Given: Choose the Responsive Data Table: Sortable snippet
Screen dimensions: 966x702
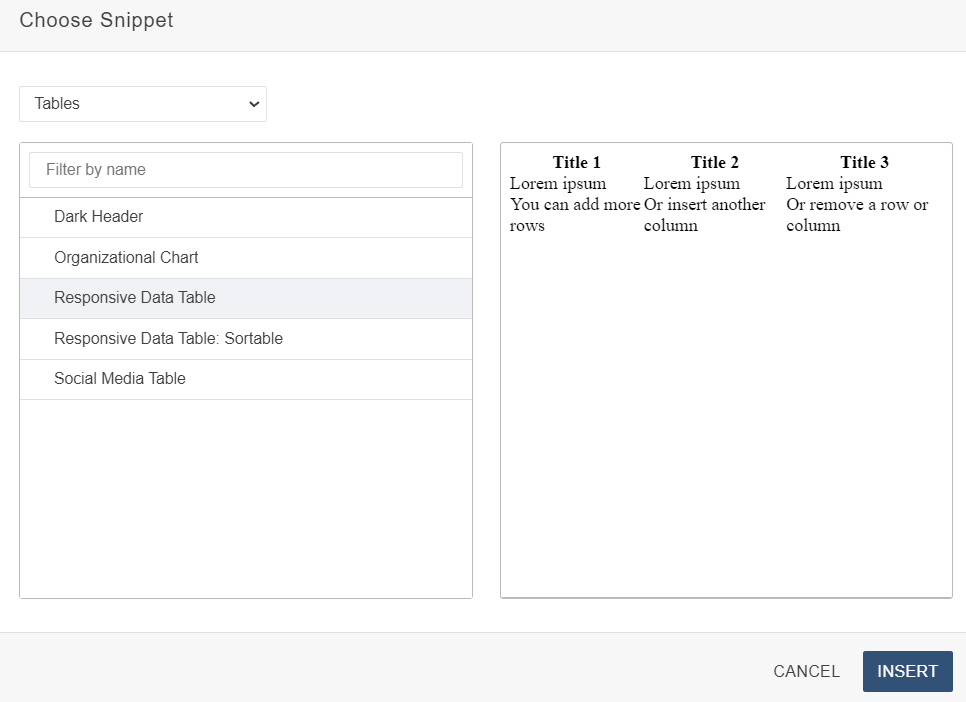Looking at the screenshot, I should [x=166, y=338].
